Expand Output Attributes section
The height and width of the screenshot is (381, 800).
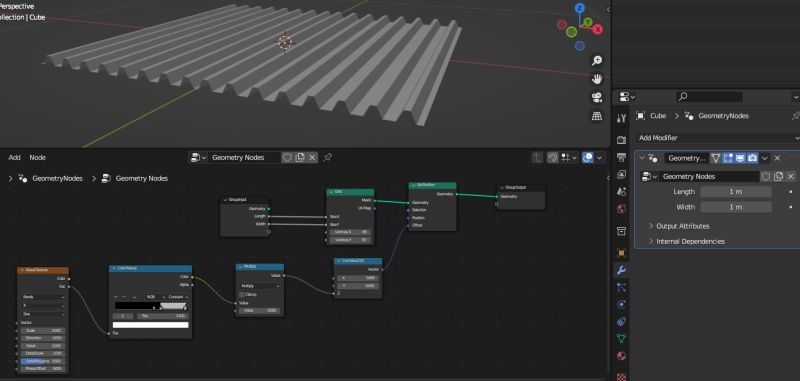(683, 226)
